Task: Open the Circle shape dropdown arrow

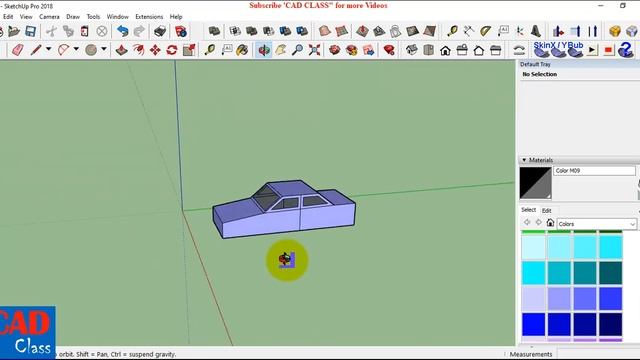Action: (x=104, y=49)
